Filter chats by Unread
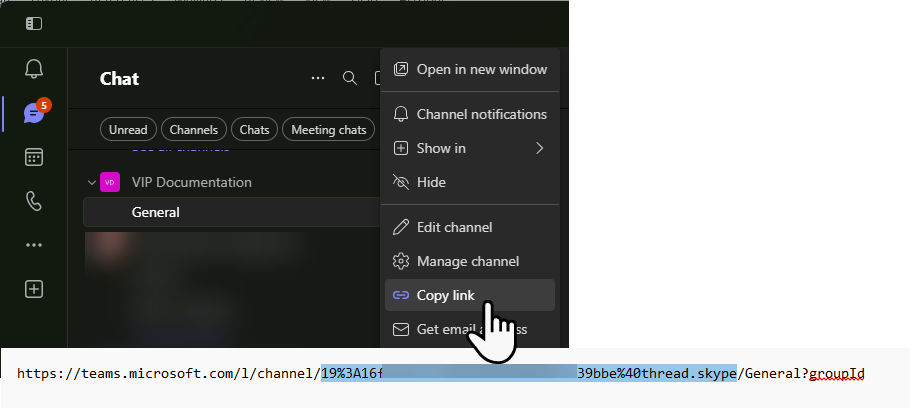 (x=128, y=130)
